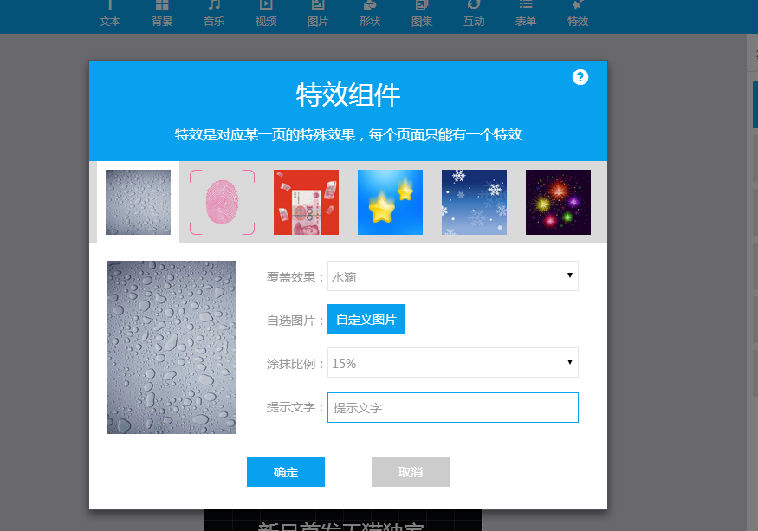Select the yellow stars effect thumbnail

391,202
